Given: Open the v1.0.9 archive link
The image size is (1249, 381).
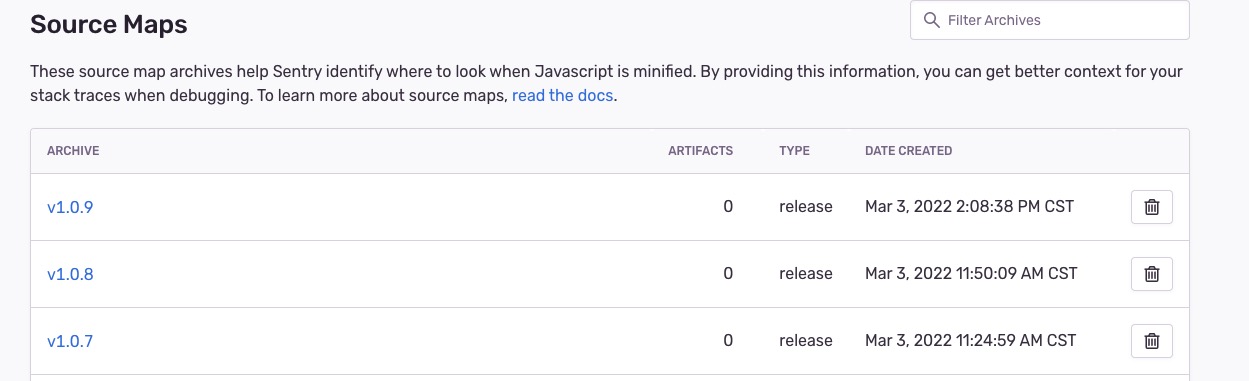Looking at the screenshot, I should tap(70, 207).
